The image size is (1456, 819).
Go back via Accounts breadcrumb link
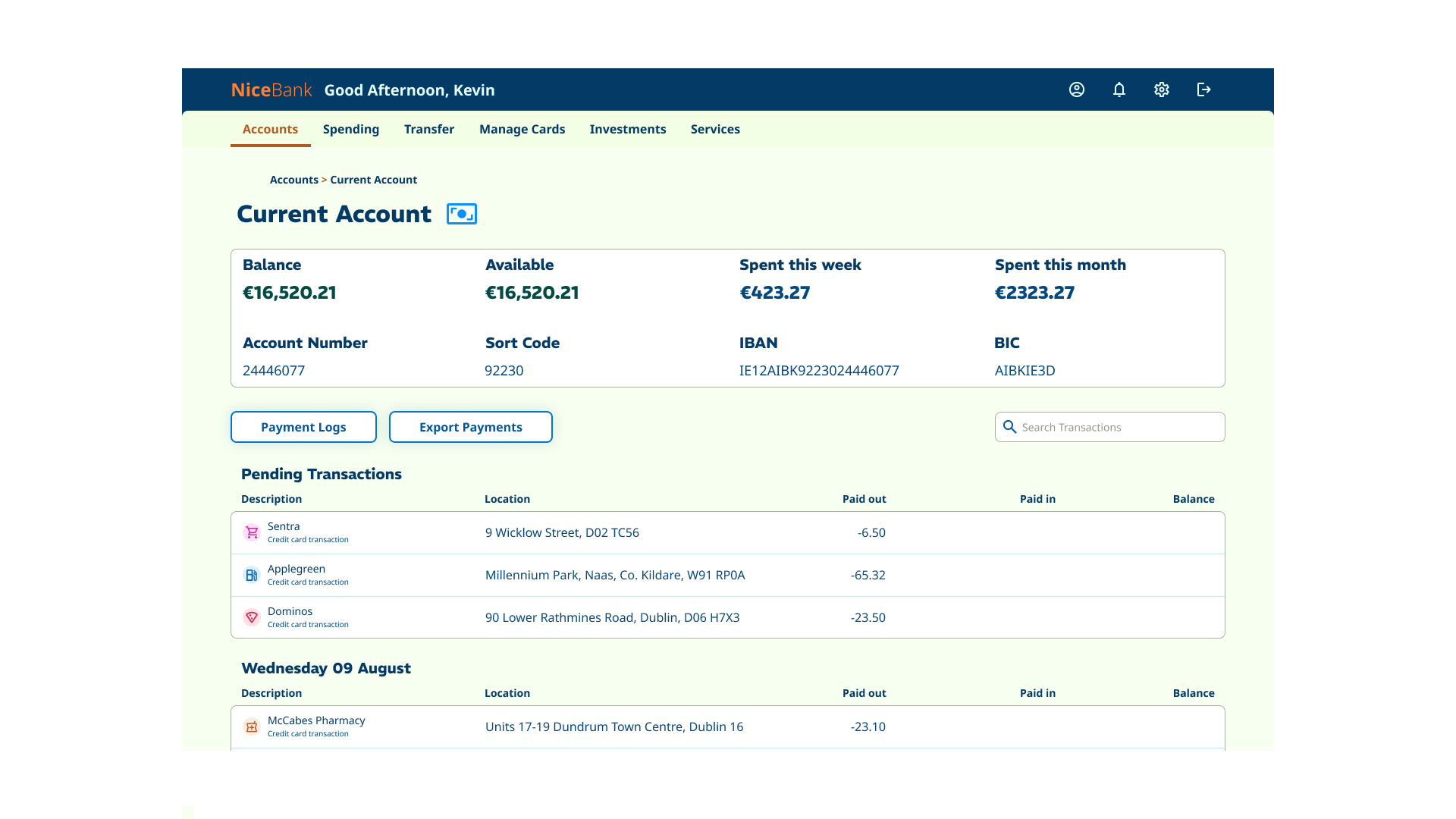point(294,180)
